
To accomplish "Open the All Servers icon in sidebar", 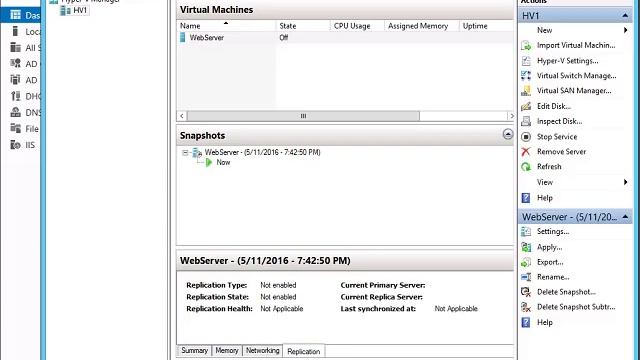I will [16, 47].
